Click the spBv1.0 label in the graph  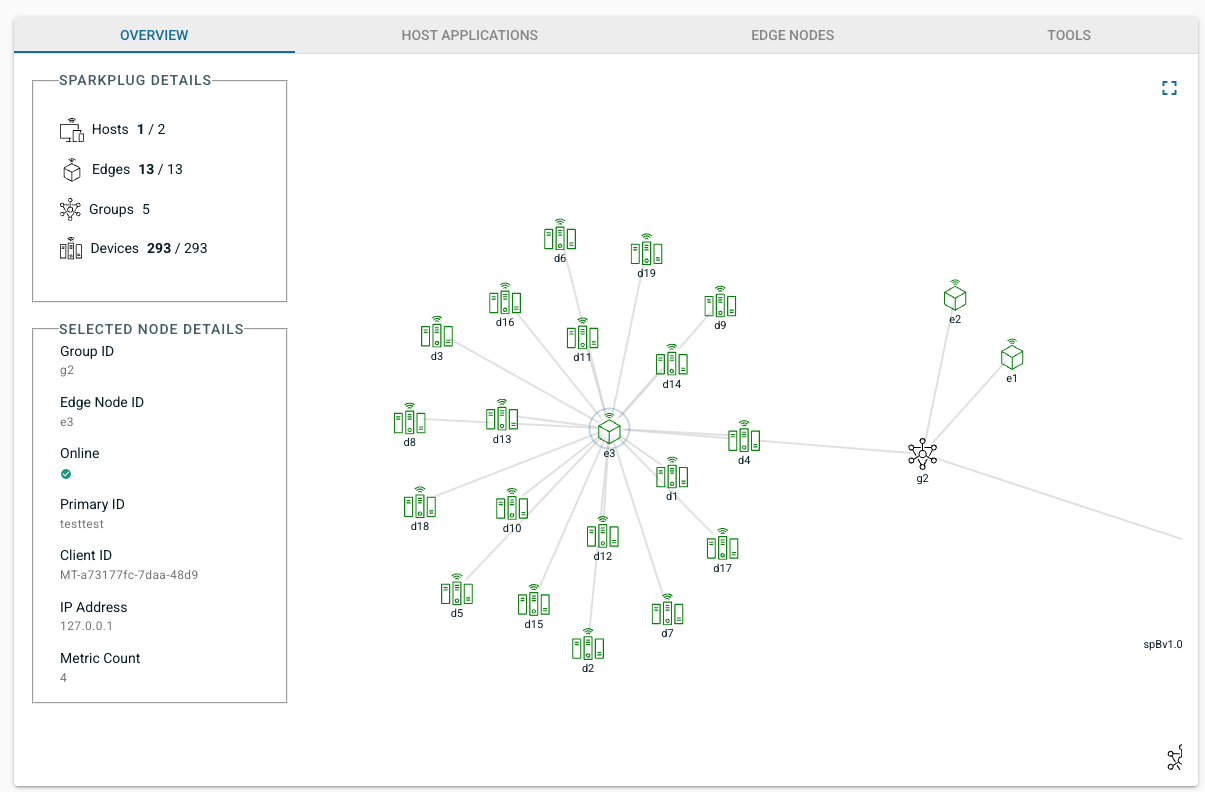pos(1163,645)
